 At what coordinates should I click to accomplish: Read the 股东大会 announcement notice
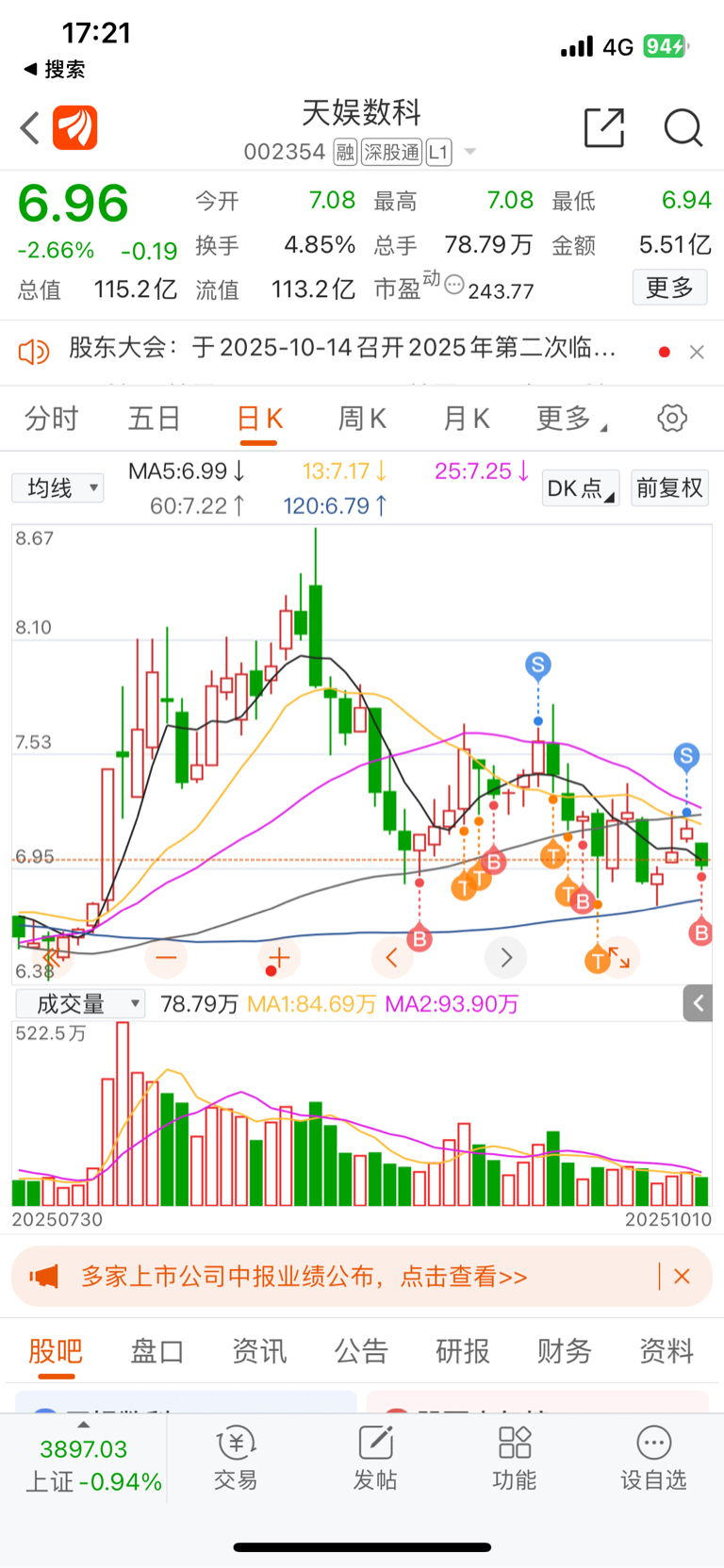tap(342, 348)
